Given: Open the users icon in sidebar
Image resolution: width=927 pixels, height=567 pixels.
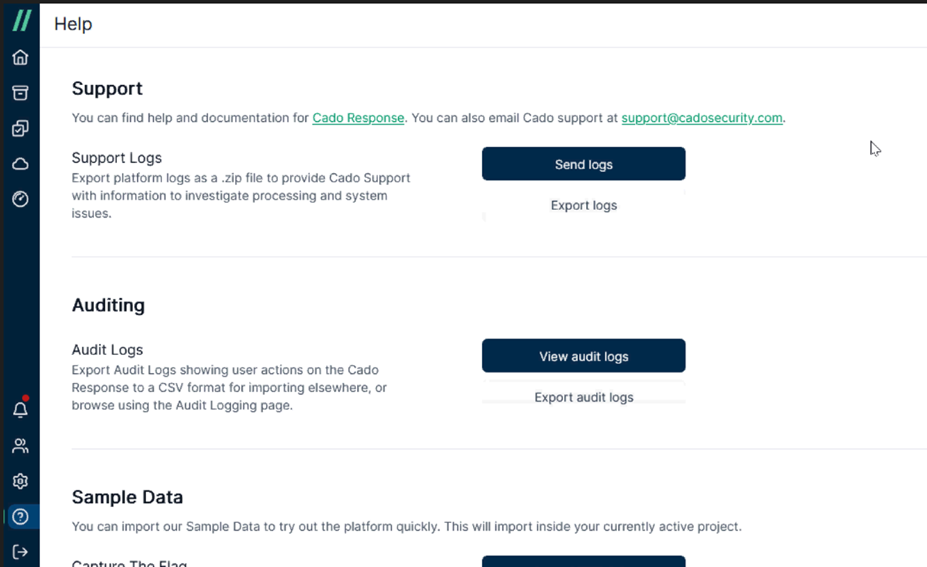Looking at the screenshot, I should point(20,446).
